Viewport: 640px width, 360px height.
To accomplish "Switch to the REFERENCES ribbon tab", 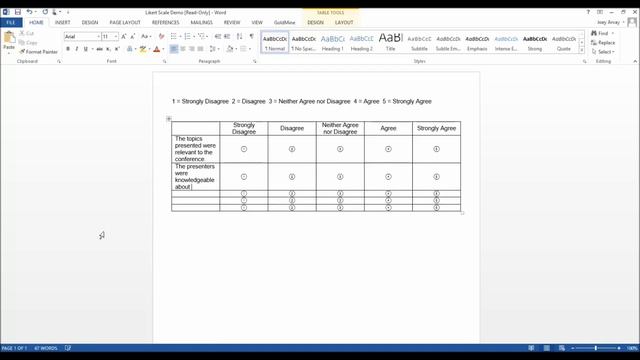I will 165,22.
